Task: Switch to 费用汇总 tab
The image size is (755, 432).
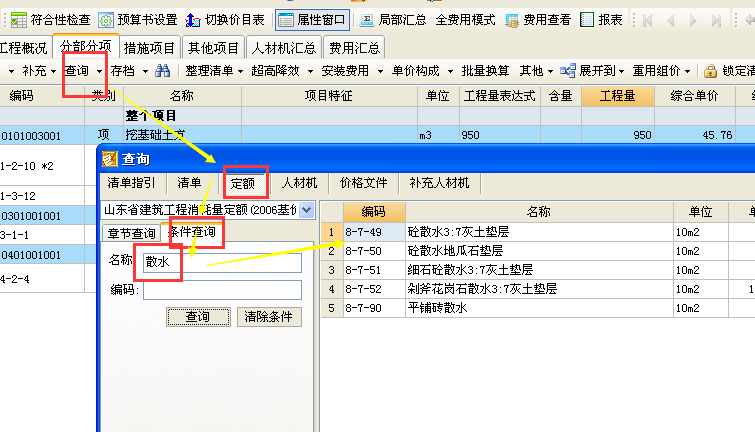Action: pos(354,48)
